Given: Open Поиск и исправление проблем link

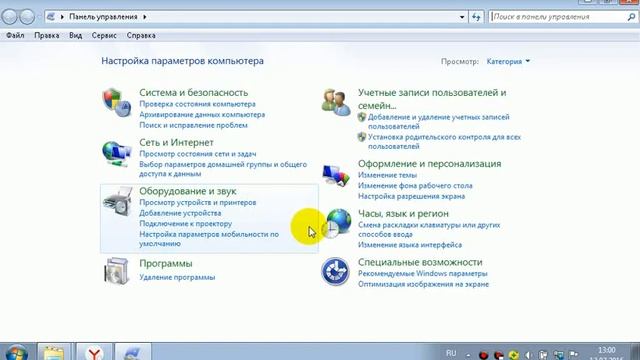Looking at the screenshot, I should [x=193, y=125].
